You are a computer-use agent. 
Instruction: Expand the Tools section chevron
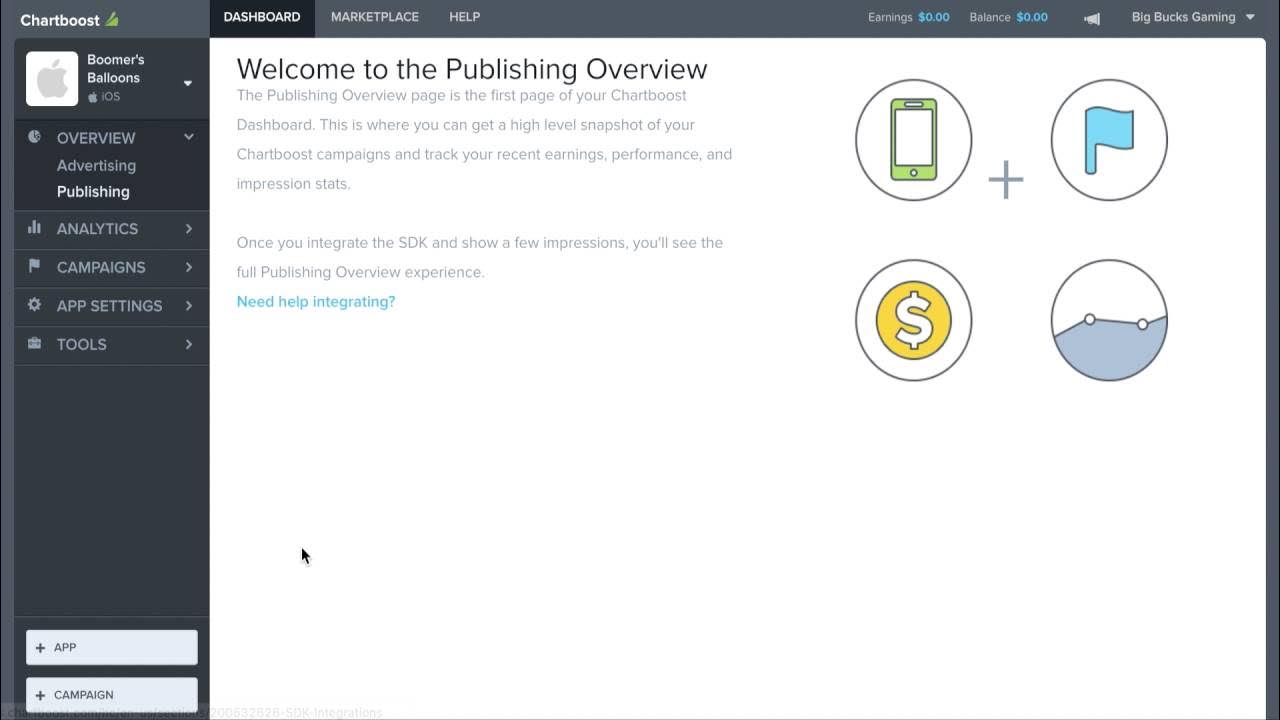click(x=189, y=344)
